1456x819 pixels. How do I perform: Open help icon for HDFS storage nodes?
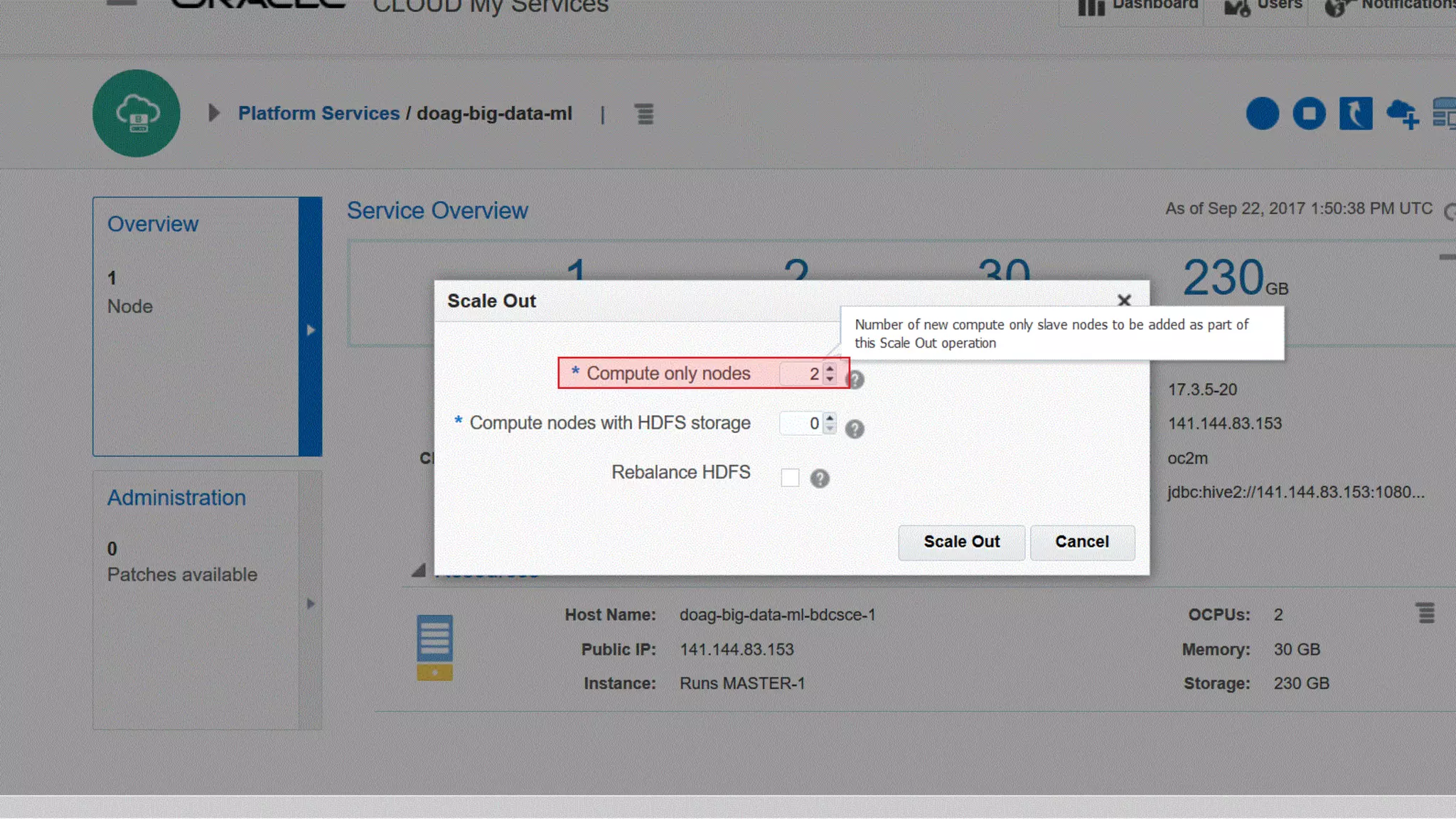point(855,429)
